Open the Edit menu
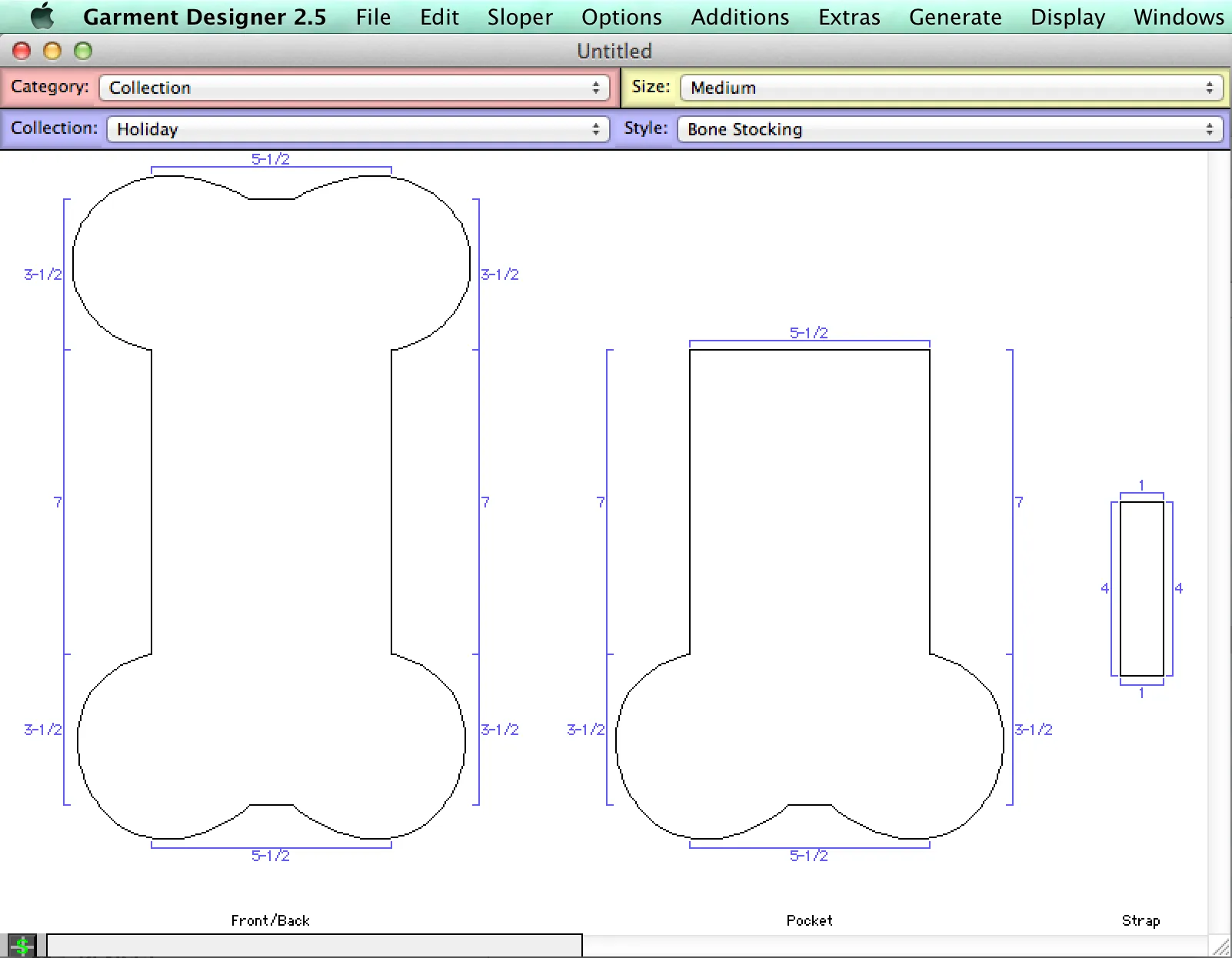The height and width of the screenshot is (958, 1232). pyautogui.click(x=439, y=17)
